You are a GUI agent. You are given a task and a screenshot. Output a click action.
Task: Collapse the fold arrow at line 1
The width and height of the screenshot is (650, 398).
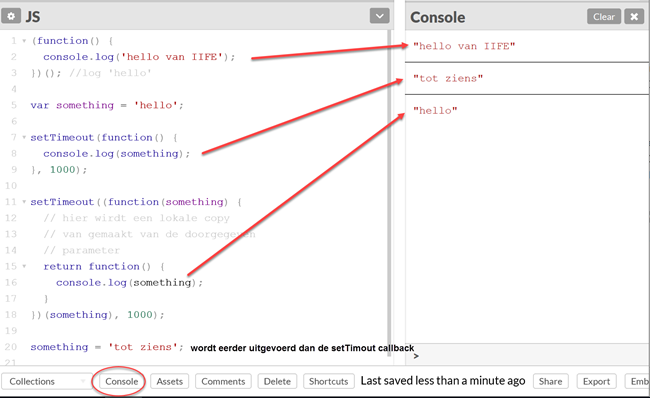pyautogui.click(x=24, y=41)
